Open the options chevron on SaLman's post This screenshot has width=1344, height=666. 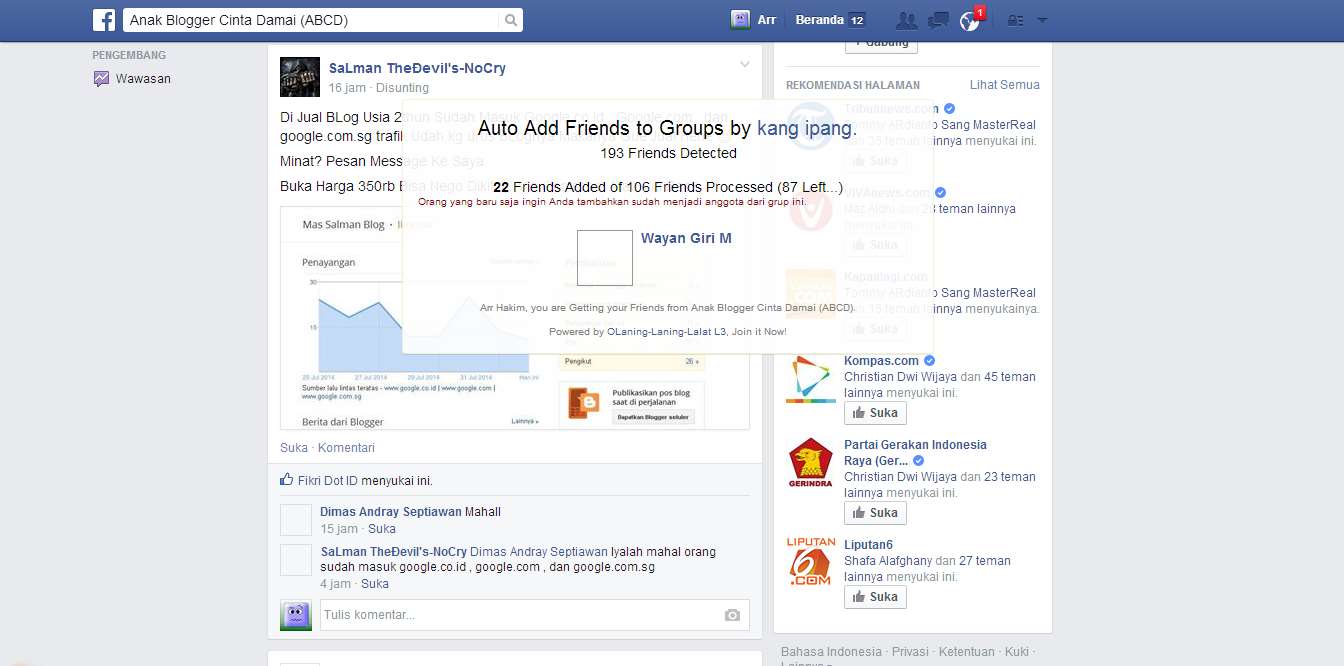pos(745,62)
